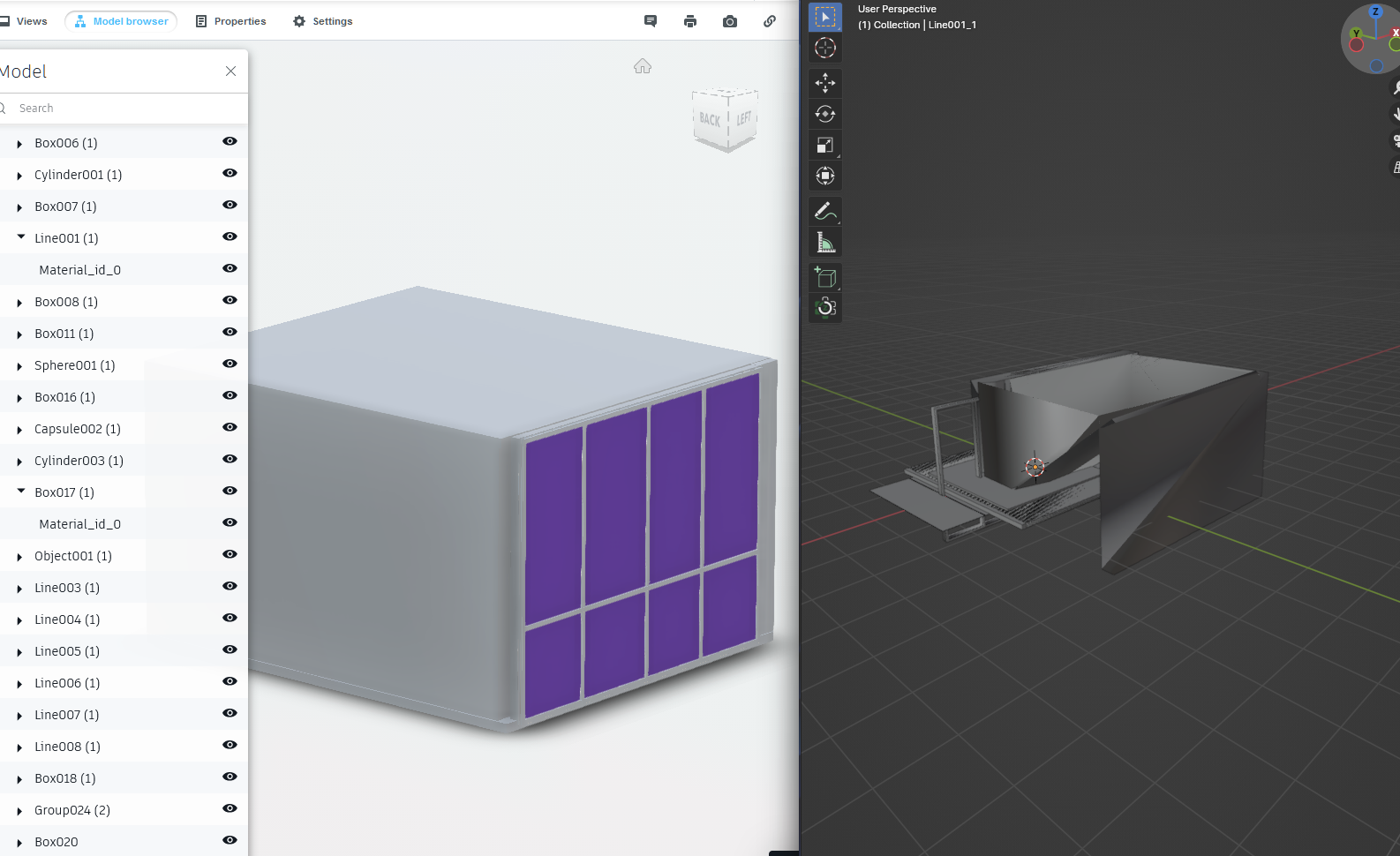Select the Blender Select Box tool

click(x=825, y=17)
